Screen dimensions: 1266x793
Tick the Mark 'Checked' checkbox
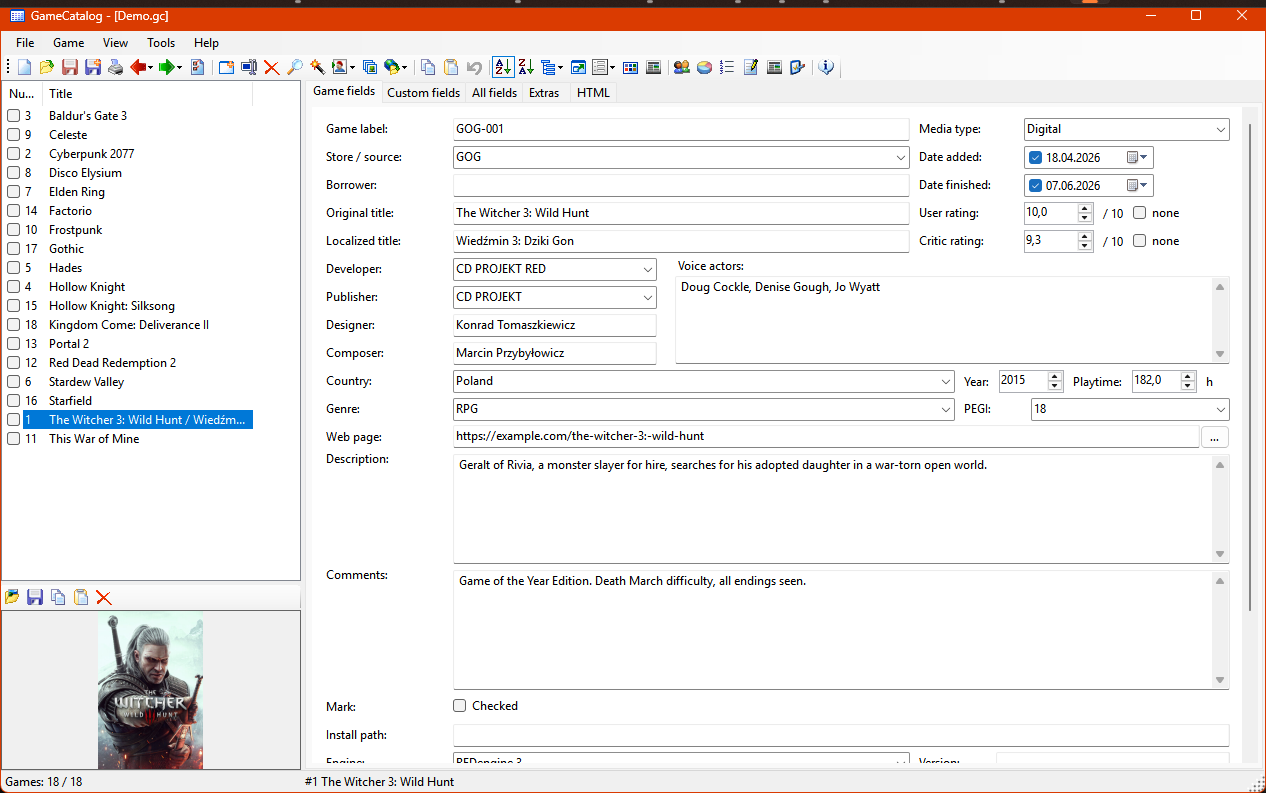[x=460, y=706]
